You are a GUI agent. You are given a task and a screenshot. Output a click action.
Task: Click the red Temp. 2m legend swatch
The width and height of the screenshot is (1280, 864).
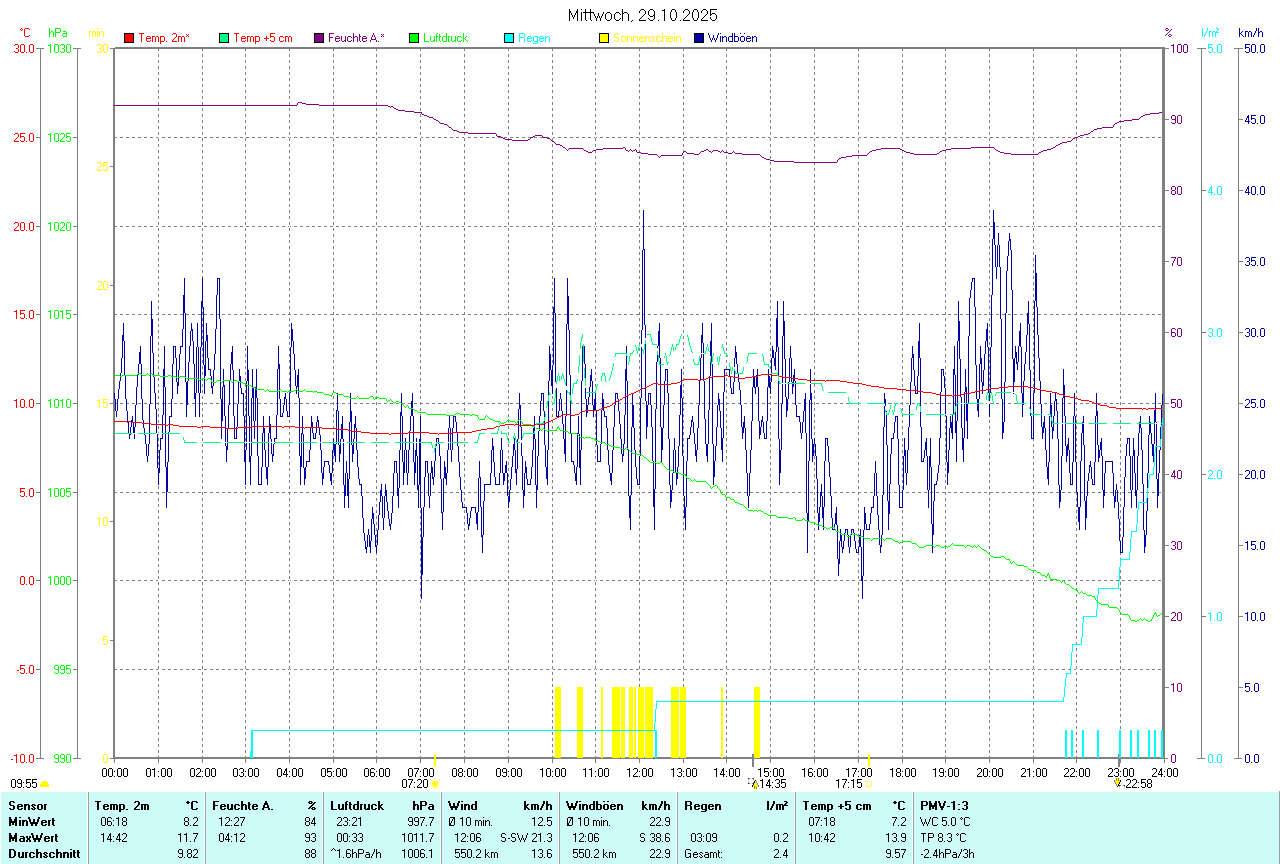click(129, 38)
